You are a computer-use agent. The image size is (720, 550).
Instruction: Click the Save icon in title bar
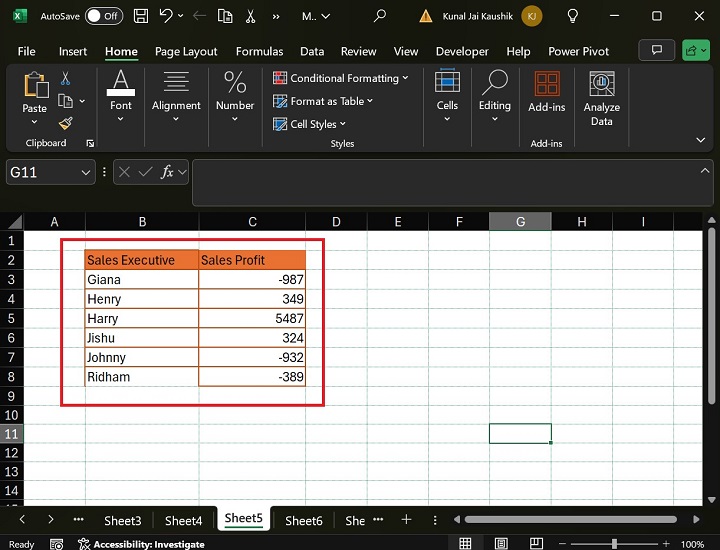141,16
